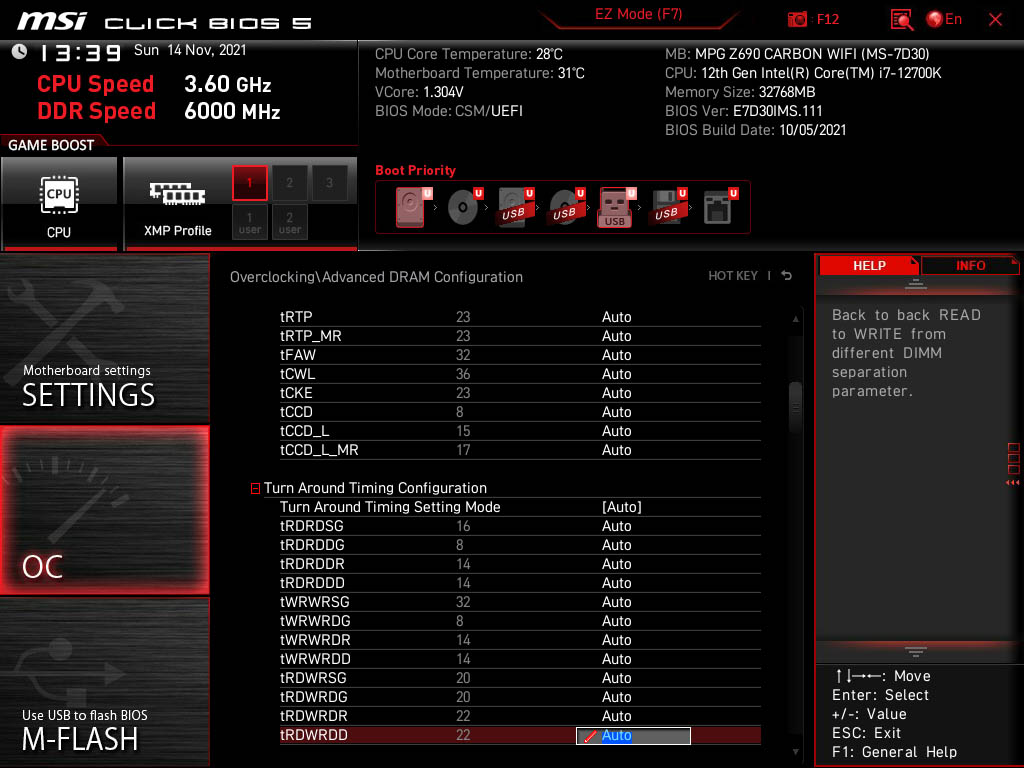
Task: Select the network boot device icon
Action: click(716, 208)
